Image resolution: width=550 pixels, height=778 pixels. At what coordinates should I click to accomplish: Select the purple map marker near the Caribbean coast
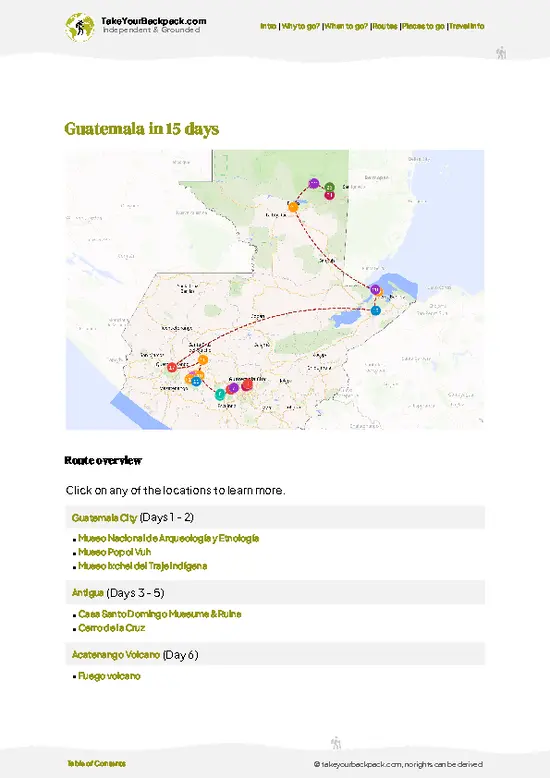(x=375, y=289)
